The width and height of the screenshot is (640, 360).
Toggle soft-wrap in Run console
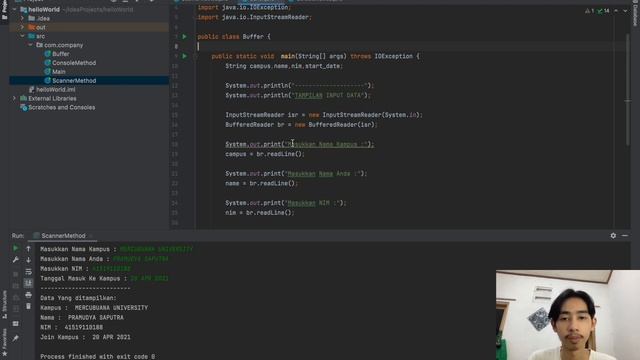(x=28, y=271)
